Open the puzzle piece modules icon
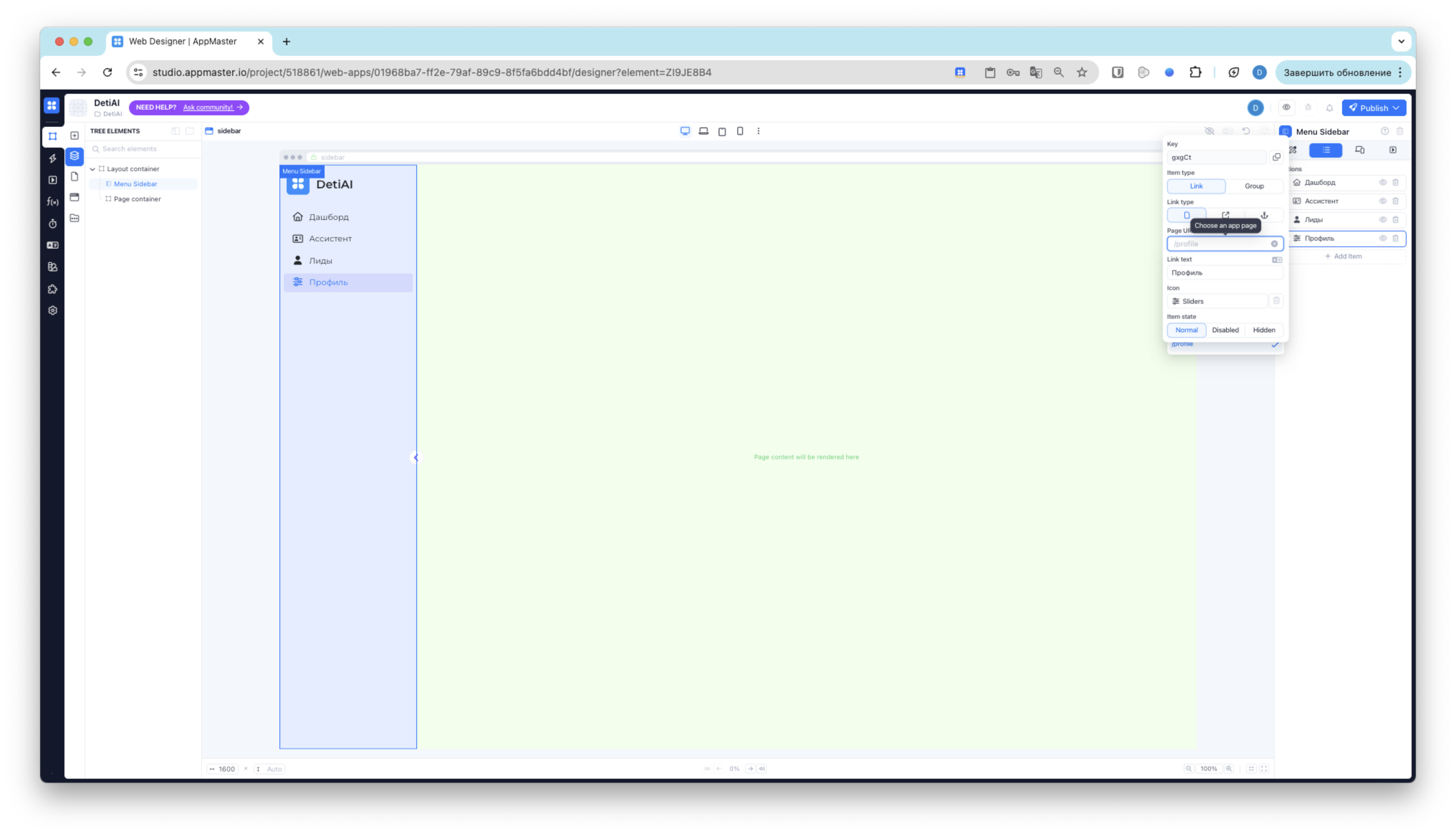 click(x=53, y=289)
